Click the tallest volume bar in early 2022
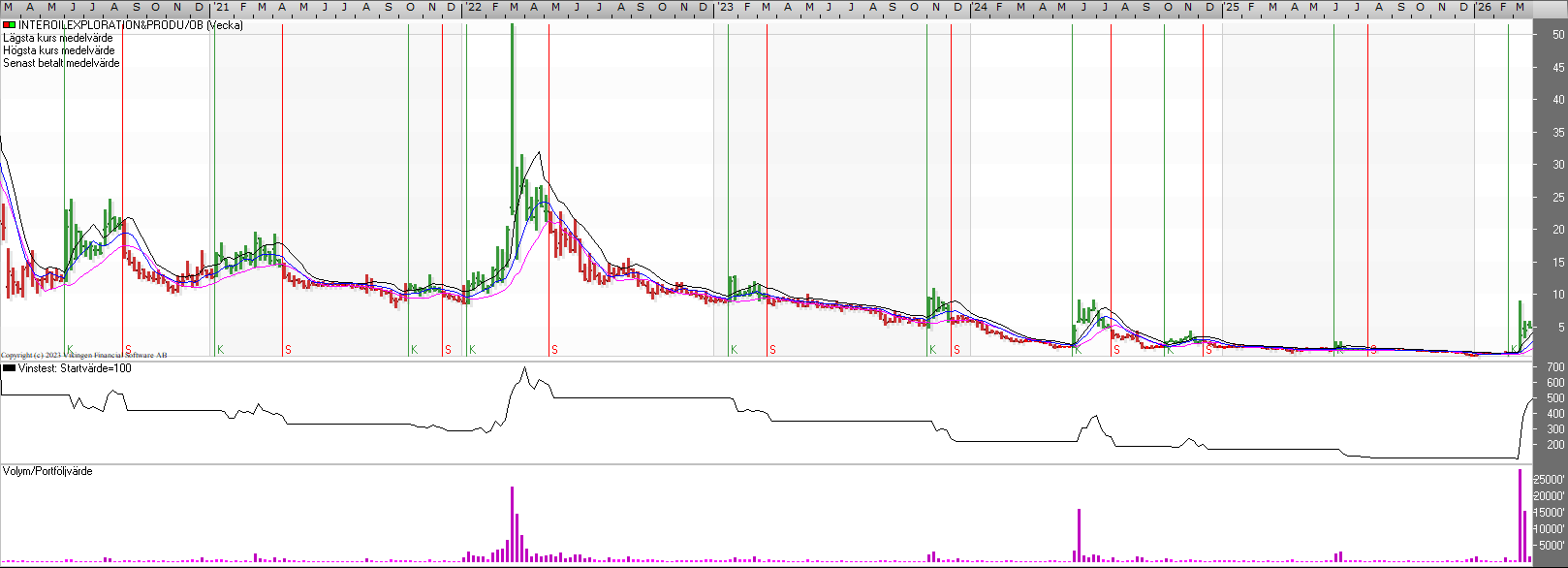This screenshot has width=1568, height=568. coord(512,523)
